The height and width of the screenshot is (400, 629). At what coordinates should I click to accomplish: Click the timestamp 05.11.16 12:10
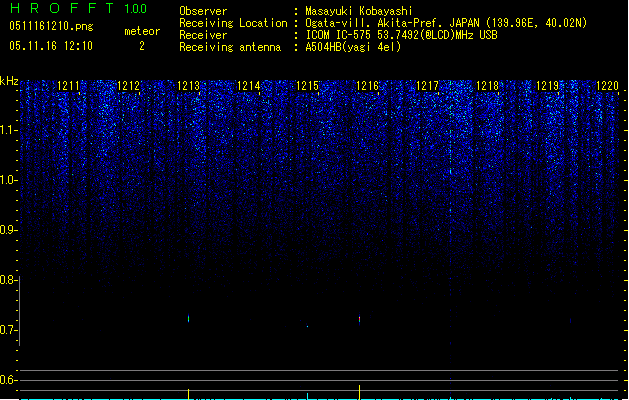click(51, 46)
